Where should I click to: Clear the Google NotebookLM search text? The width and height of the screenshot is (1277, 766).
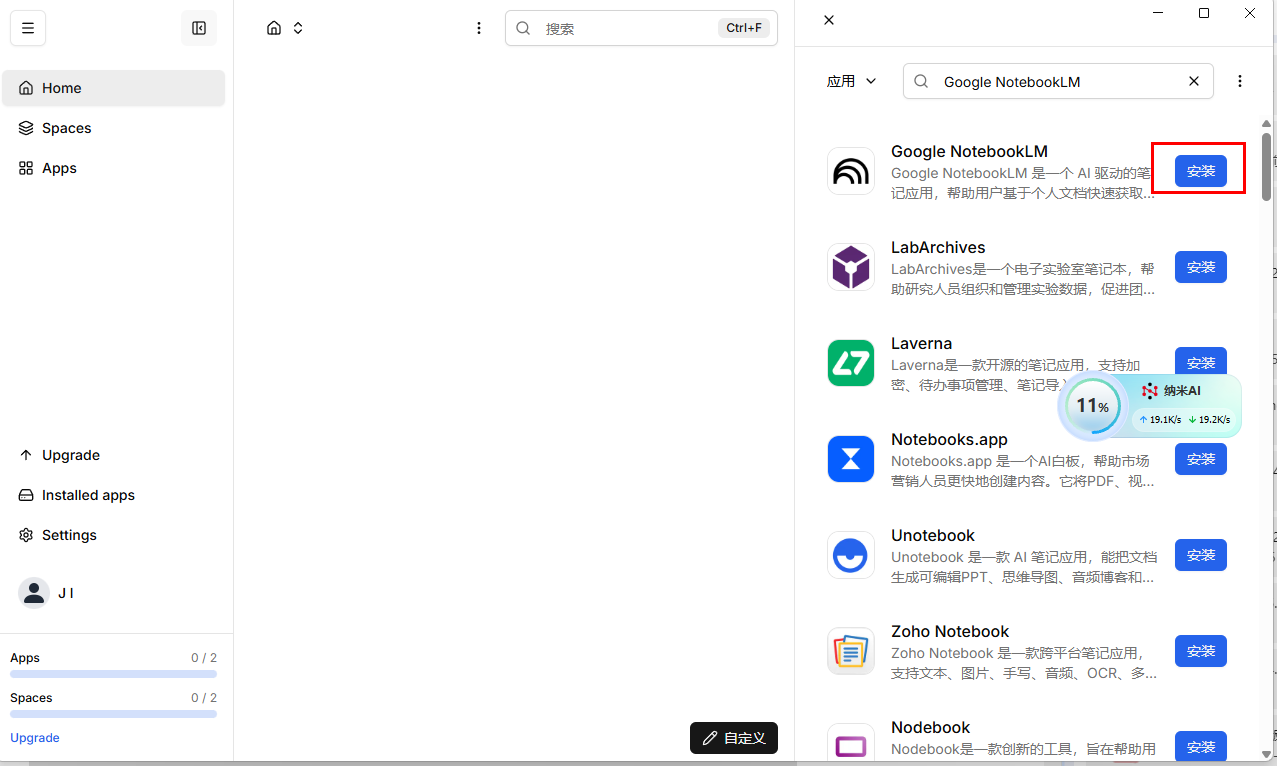click(x=1194, y=81)
